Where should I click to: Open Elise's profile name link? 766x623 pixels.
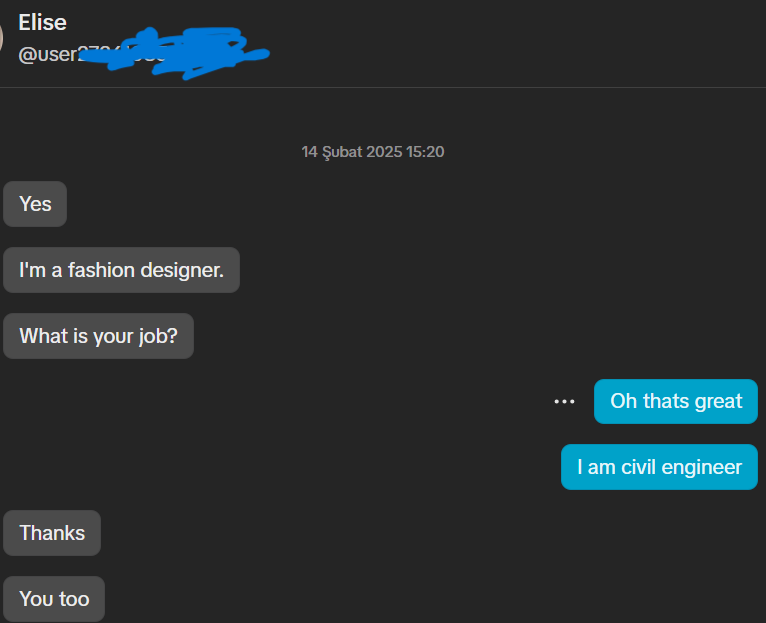pos(43,22)
